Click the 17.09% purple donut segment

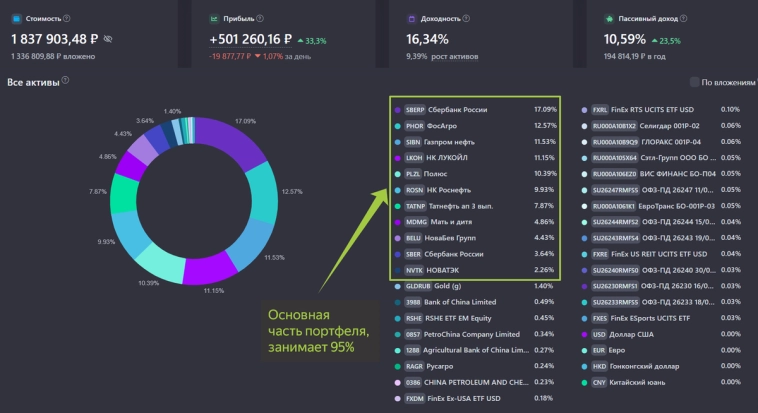[x=231, y=137]
